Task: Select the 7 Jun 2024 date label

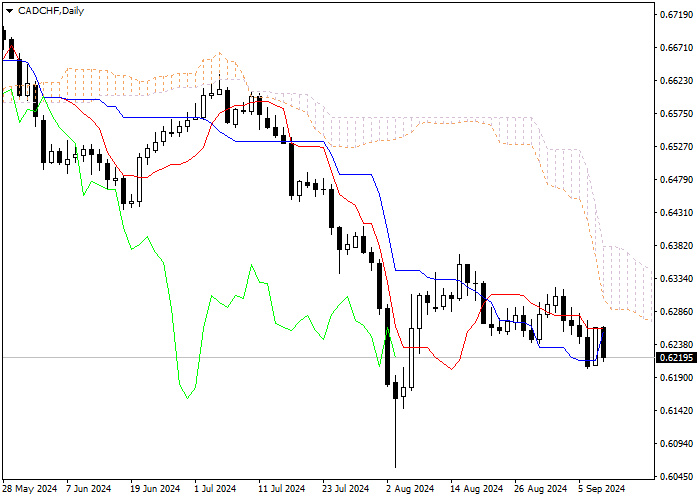Action: coord(88,489)
